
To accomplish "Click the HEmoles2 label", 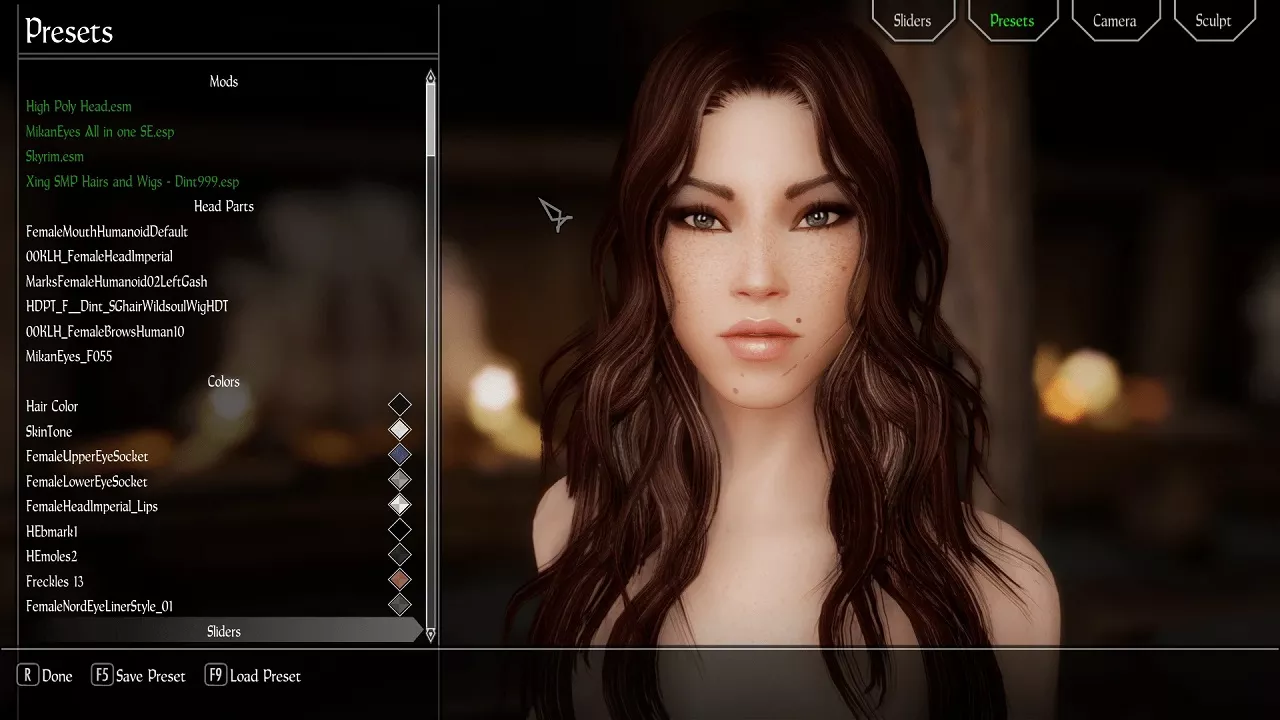I will pyautogui.click(x=52, y=556).
